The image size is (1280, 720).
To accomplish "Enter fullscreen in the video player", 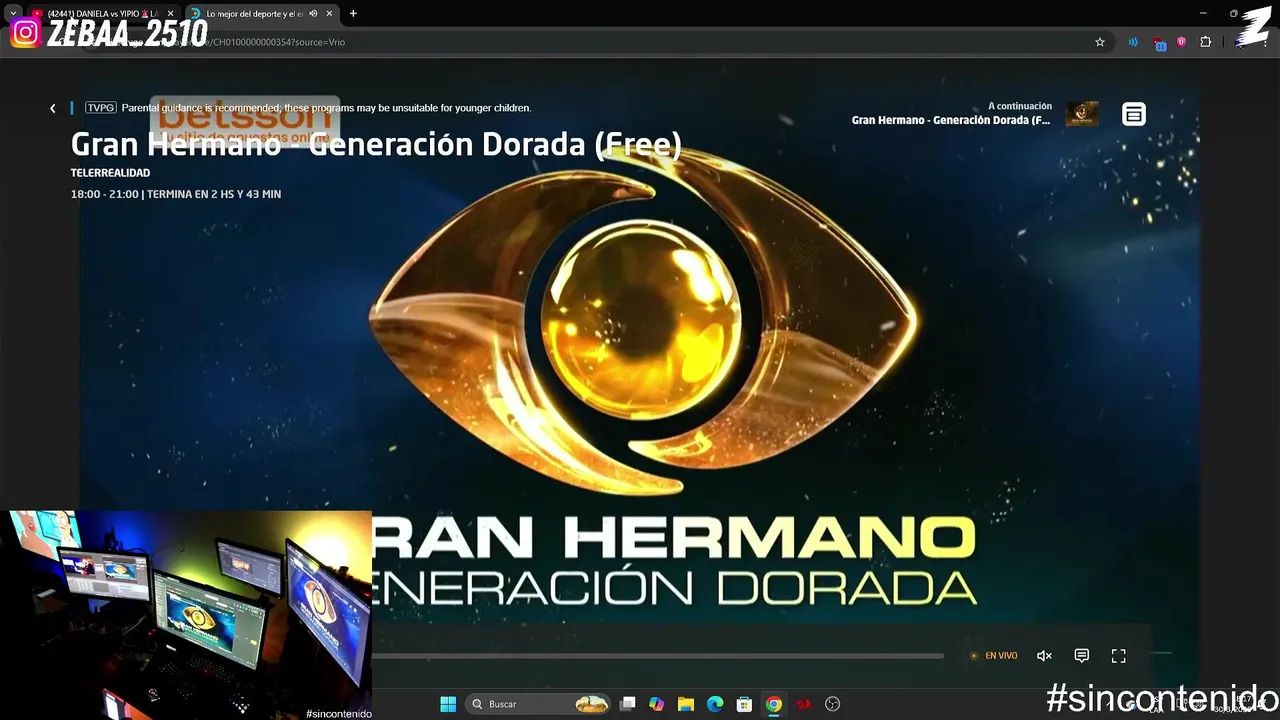I will 1119,656.
